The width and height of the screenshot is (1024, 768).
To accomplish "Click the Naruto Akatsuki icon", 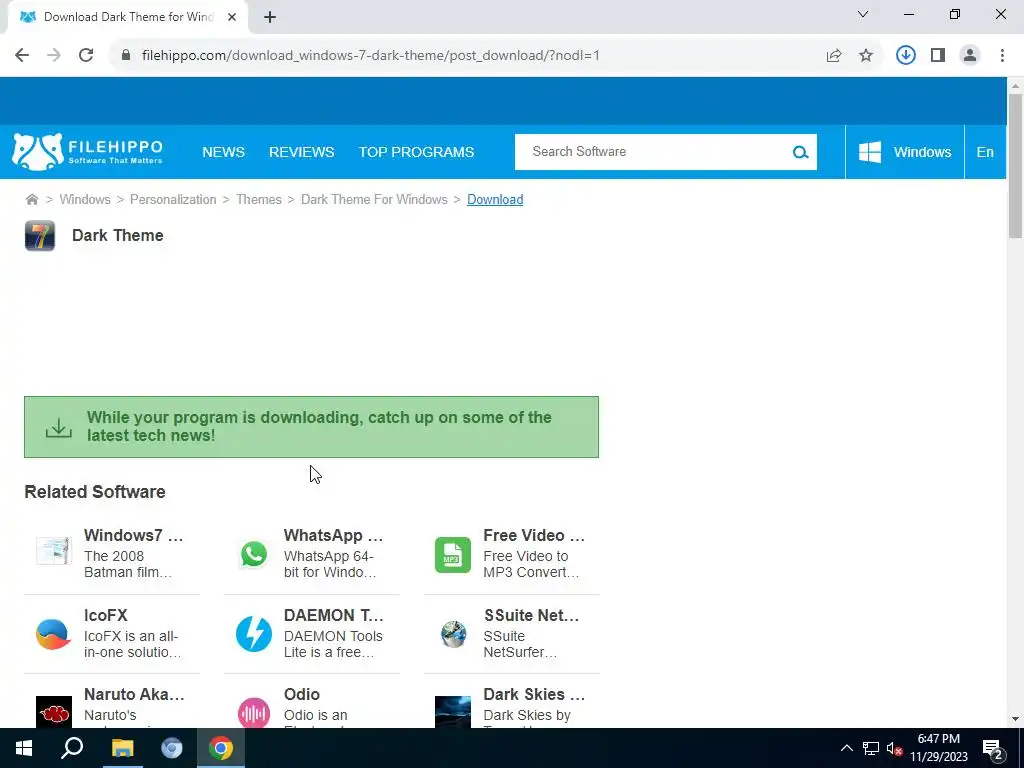I will pyautogui.click(x=54, y=712).
